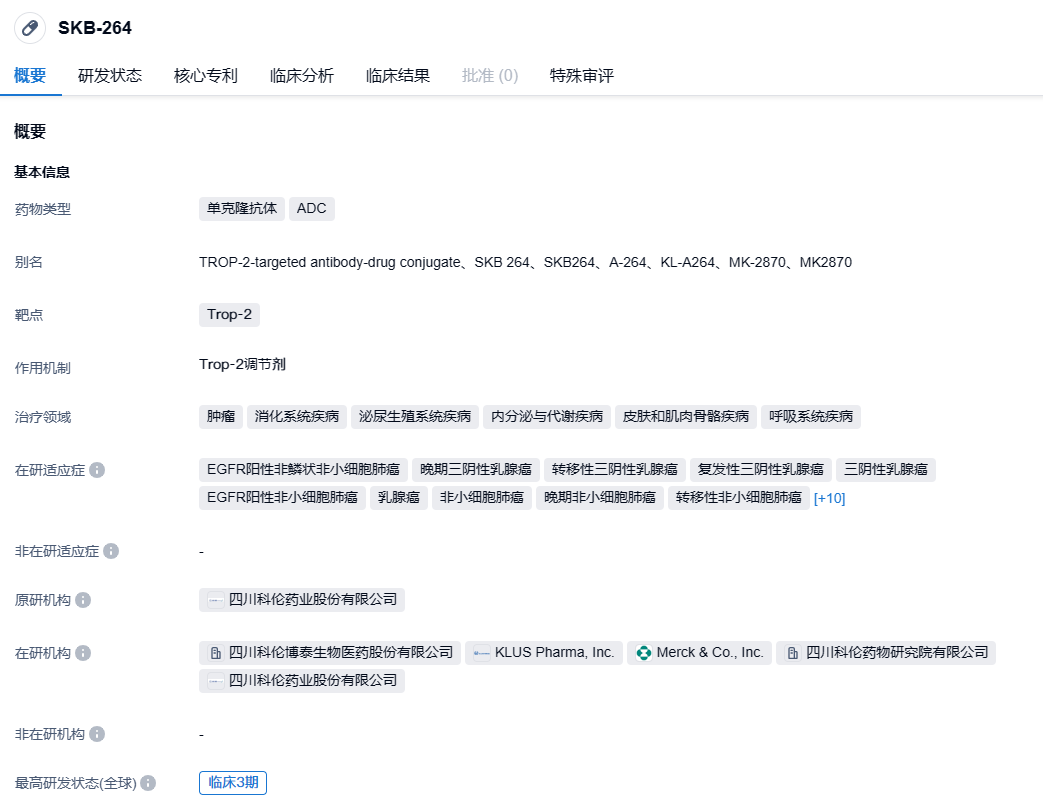The height and width of the screenshot is (797, 1043).
Task: Click the 临床3期 status badge
Action: (233, 783)
